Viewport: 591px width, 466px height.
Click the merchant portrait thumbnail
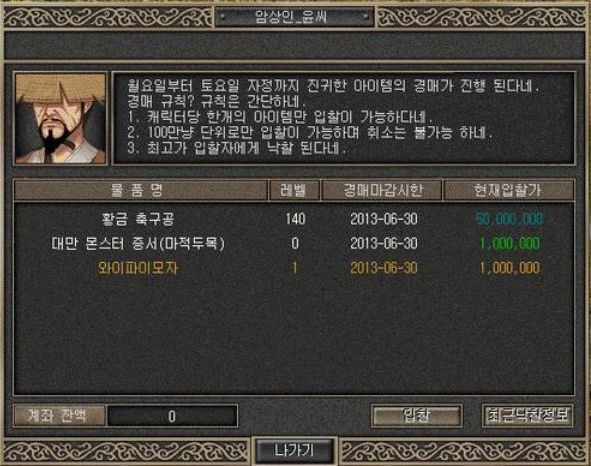[x=60, y=118]
